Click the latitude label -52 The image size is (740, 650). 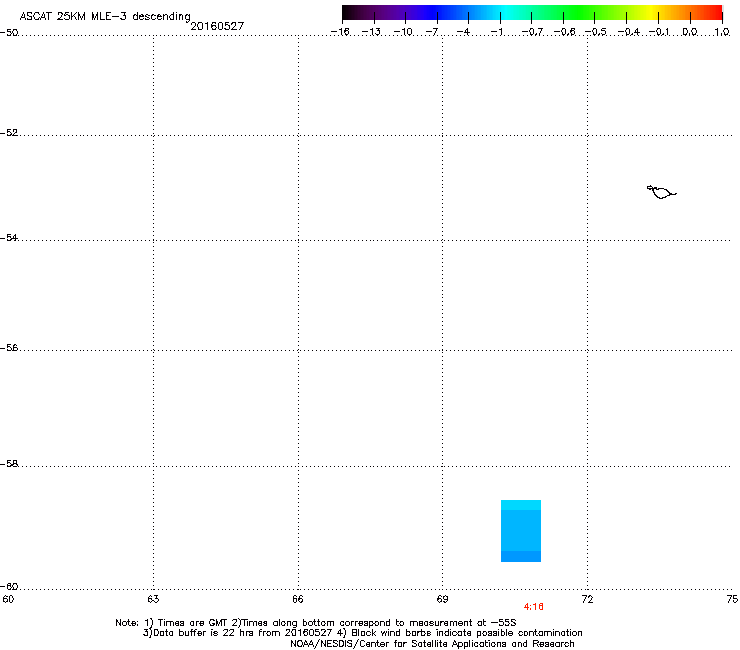9,133
